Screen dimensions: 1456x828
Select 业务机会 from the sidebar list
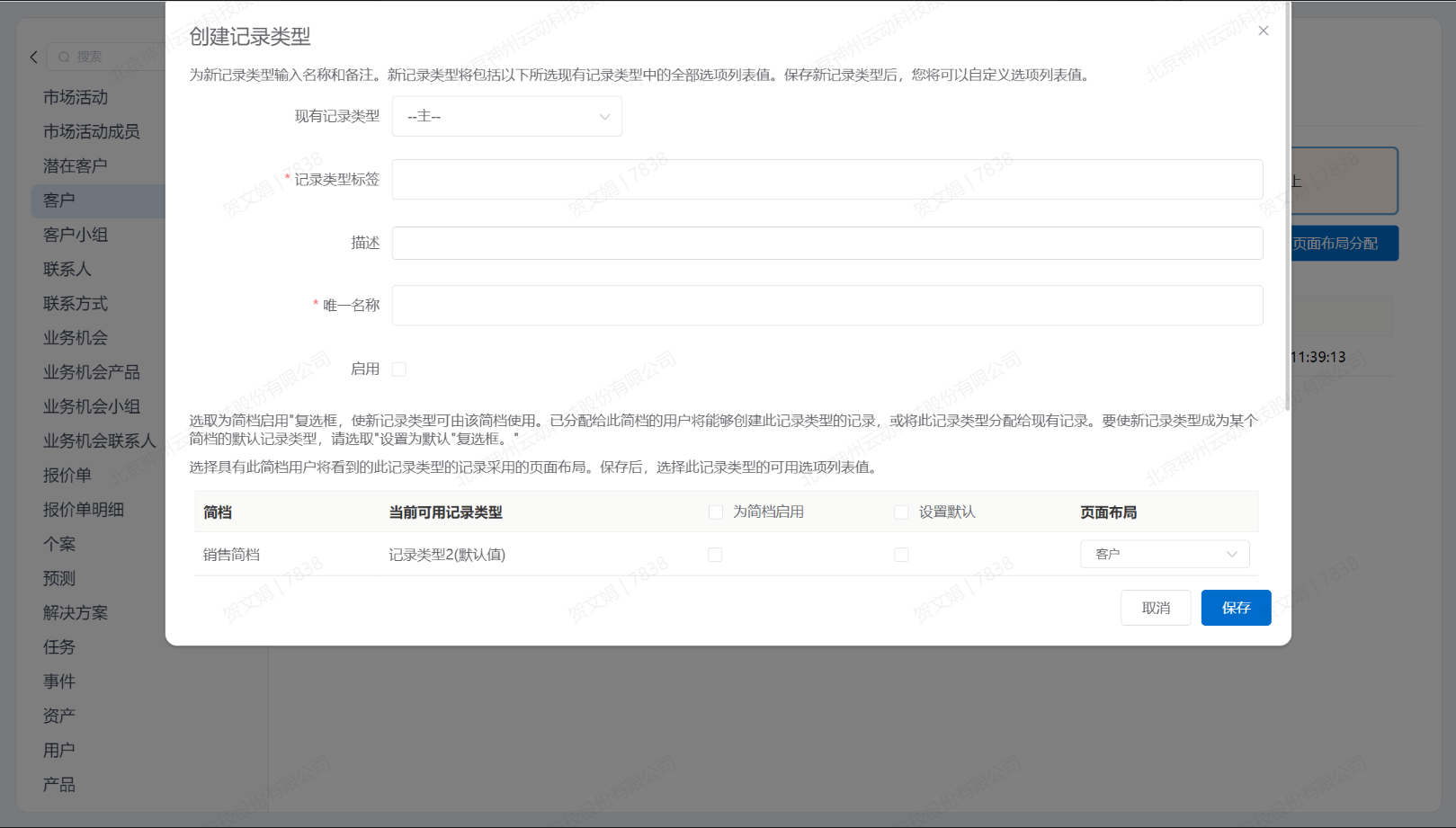click(x=76, y=338)
